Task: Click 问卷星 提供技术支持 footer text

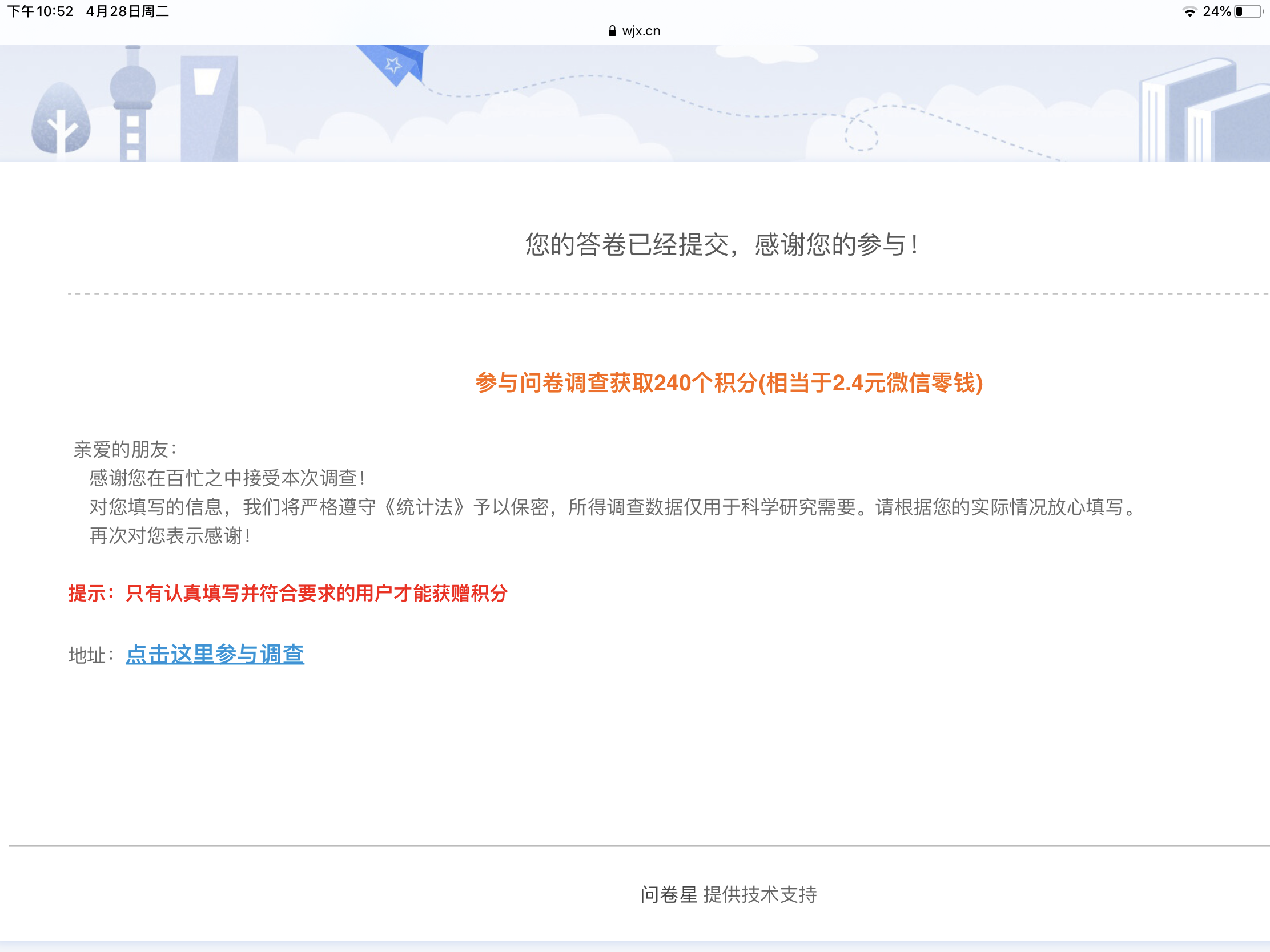Action: [x=729, y=894]
